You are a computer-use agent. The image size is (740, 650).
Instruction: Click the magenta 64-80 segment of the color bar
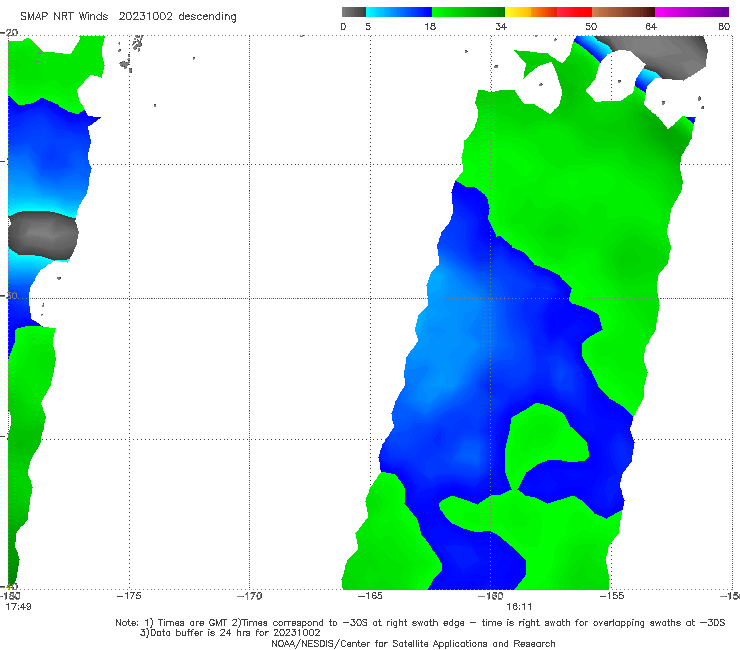(x=692, y=12)
